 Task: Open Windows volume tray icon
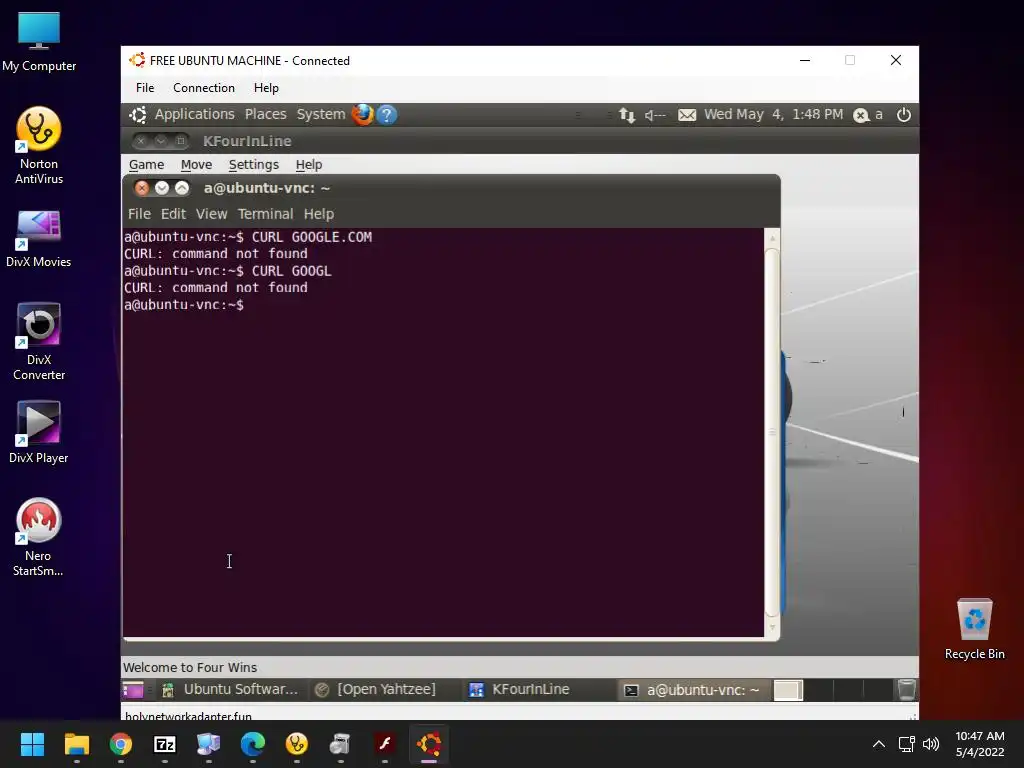coord(931,744)
